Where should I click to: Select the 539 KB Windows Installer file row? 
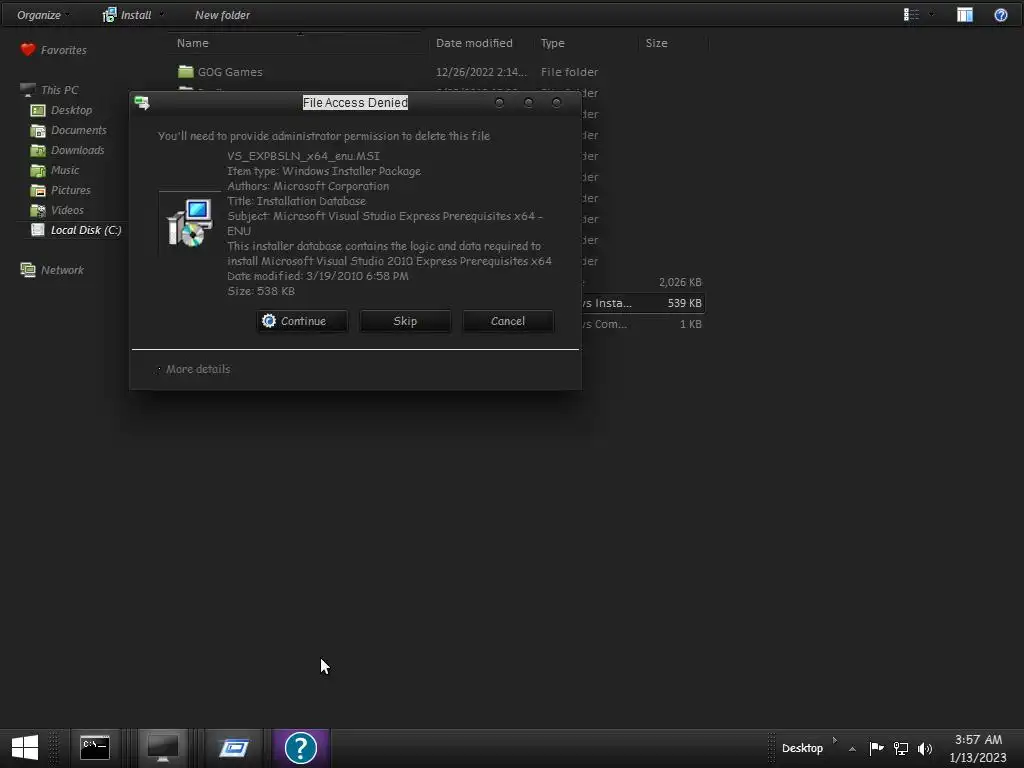click(643, 303)
